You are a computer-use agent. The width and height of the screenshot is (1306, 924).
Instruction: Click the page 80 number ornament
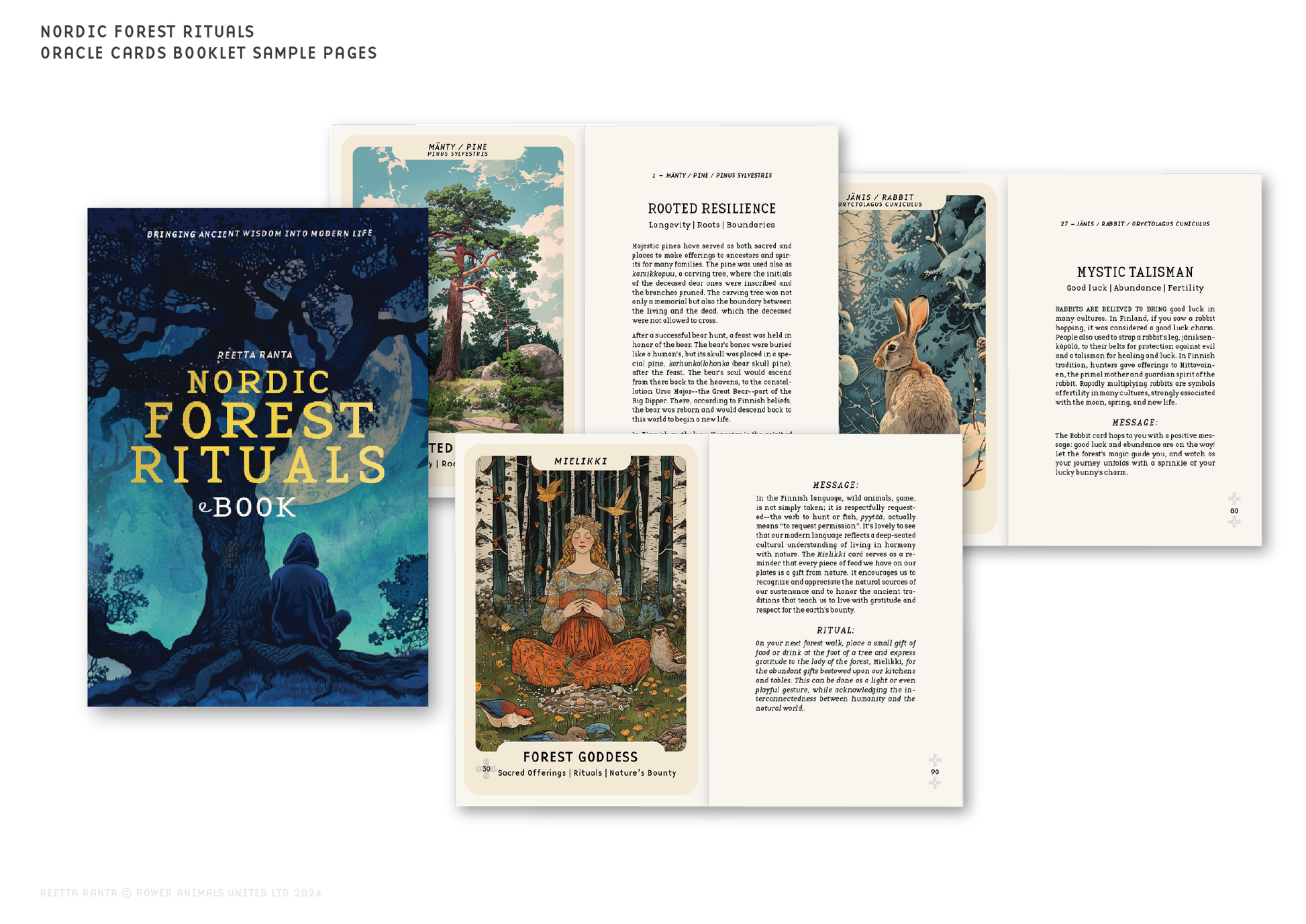(1234, 511)
